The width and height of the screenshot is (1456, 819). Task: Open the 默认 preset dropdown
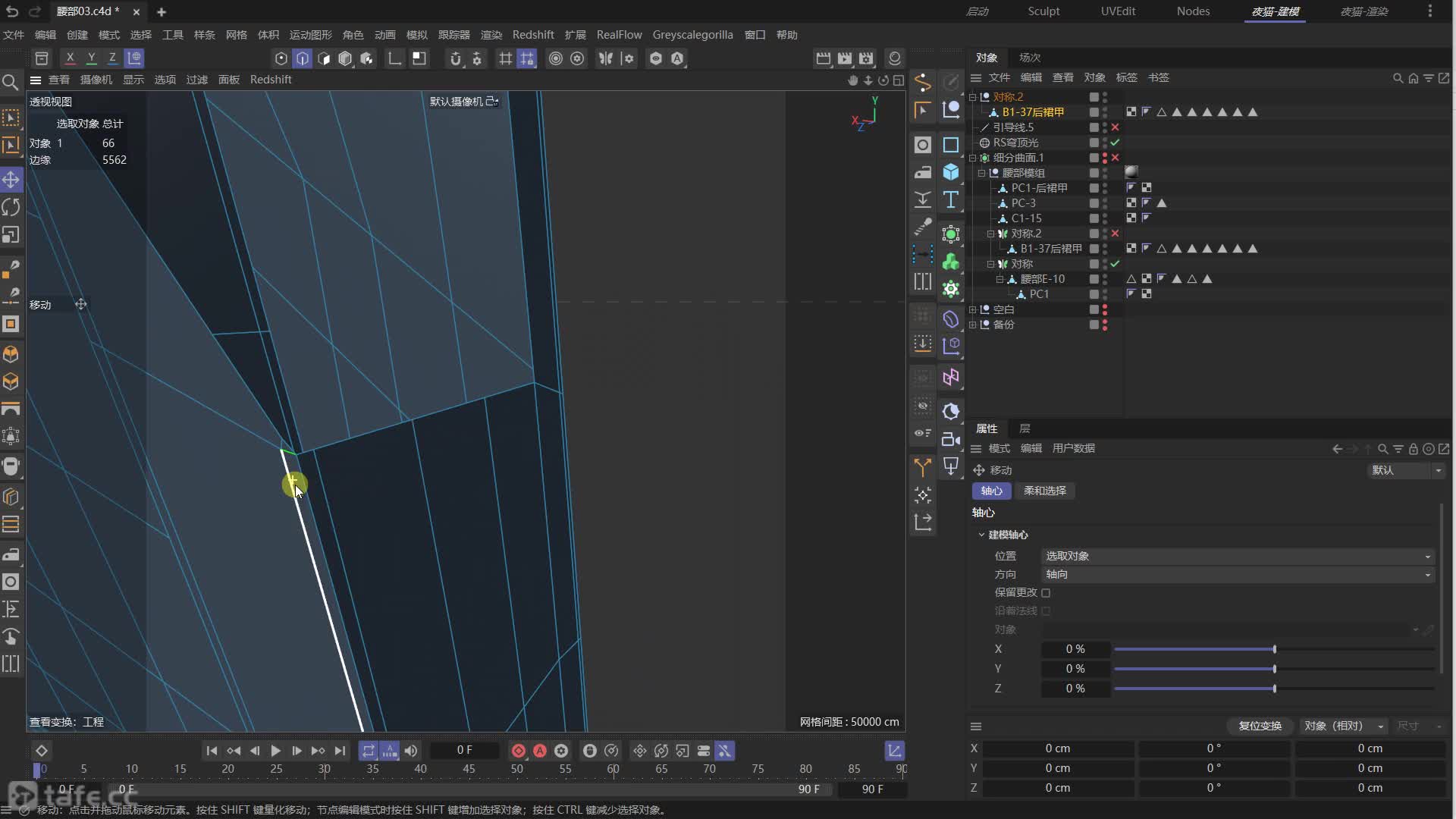[1406, 470]
